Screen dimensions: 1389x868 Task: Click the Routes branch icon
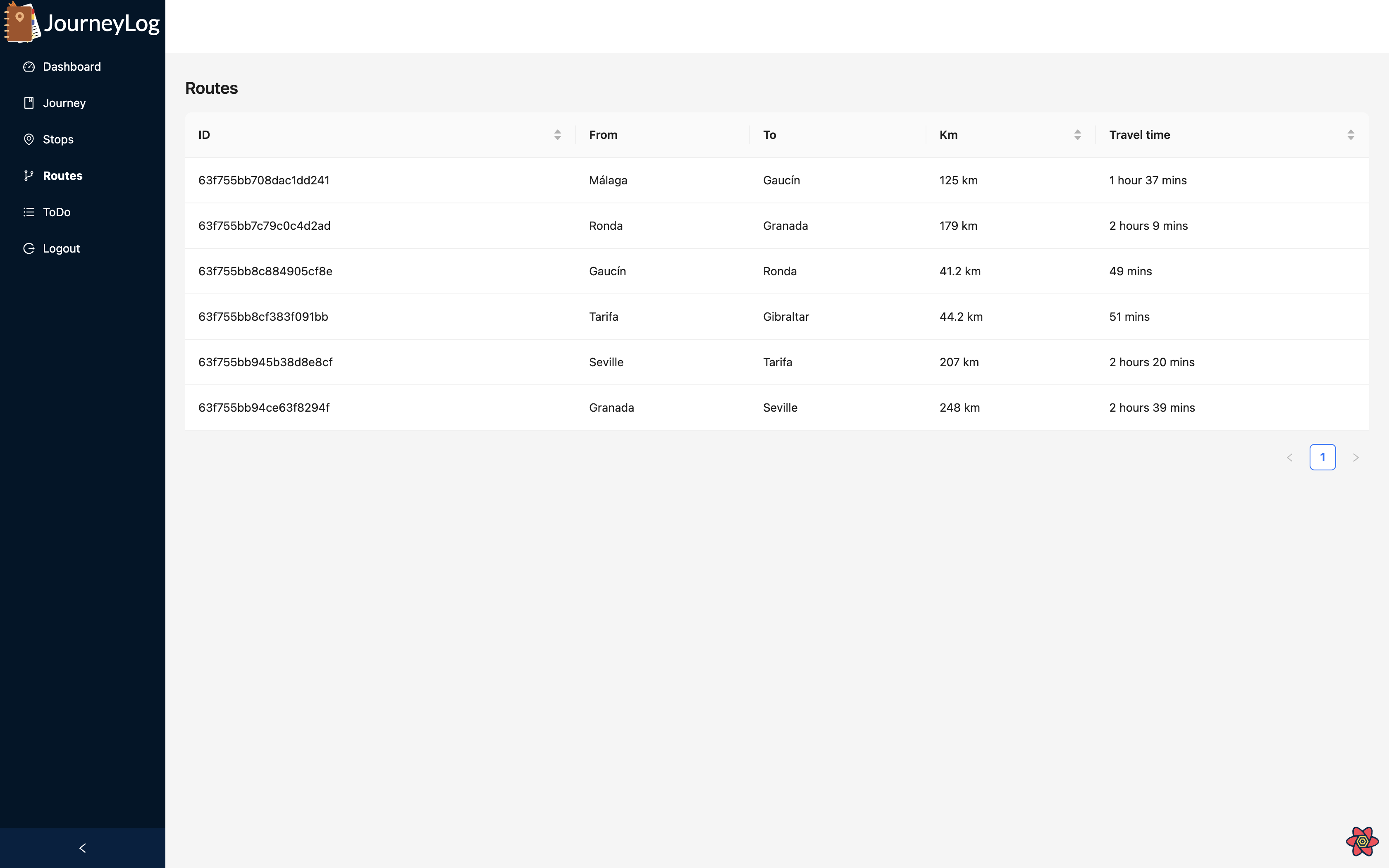click(29, 176)
